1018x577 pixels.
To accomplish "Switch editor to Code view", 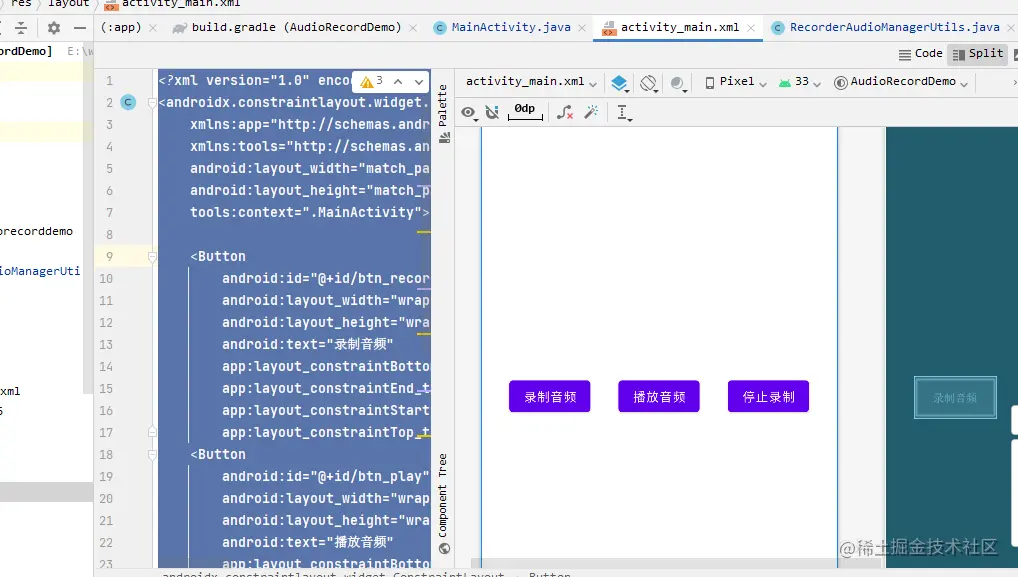I will click(x=920, y=54).
